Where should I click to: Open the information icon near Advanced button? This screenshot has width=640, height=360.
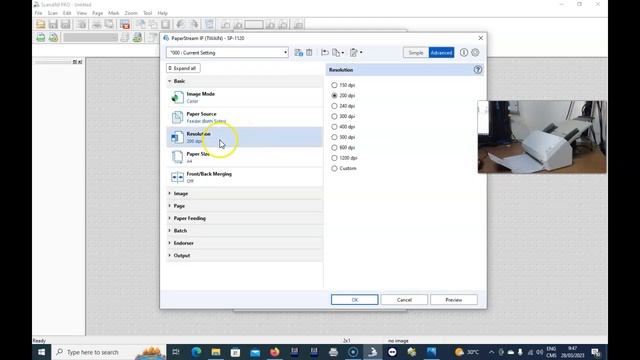[464, 53]
